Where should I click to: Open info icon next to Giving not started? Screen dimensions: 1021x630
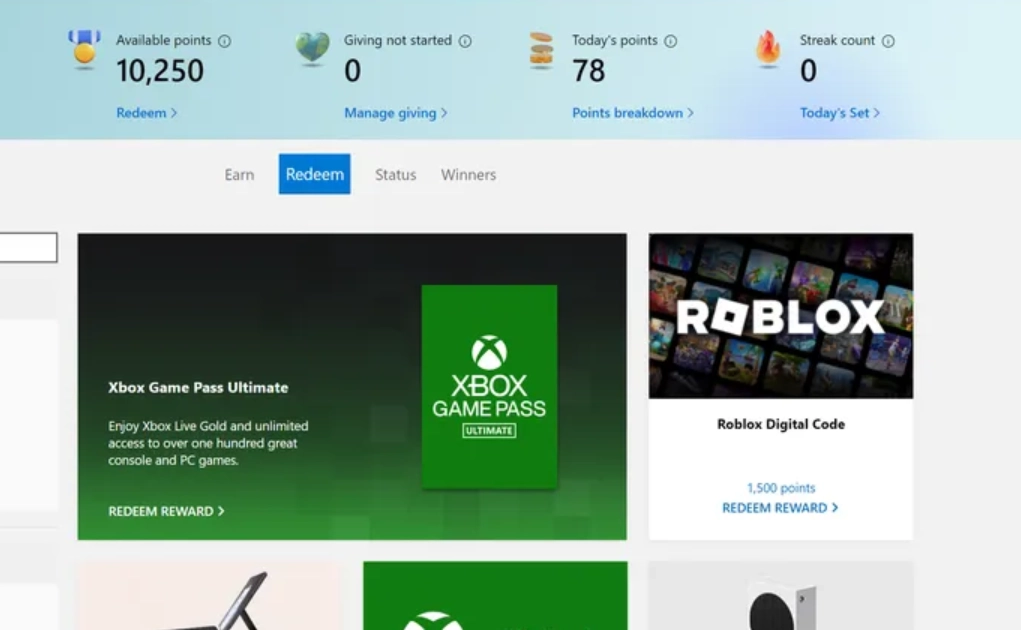[465, 41]
